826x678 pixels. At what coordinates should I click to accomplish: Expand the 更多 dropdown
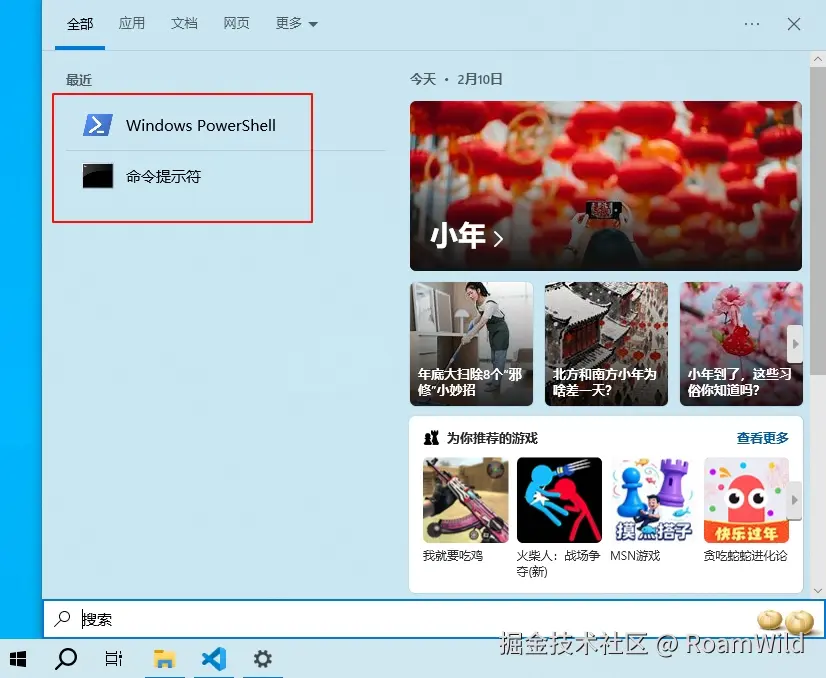click(296, 23)
